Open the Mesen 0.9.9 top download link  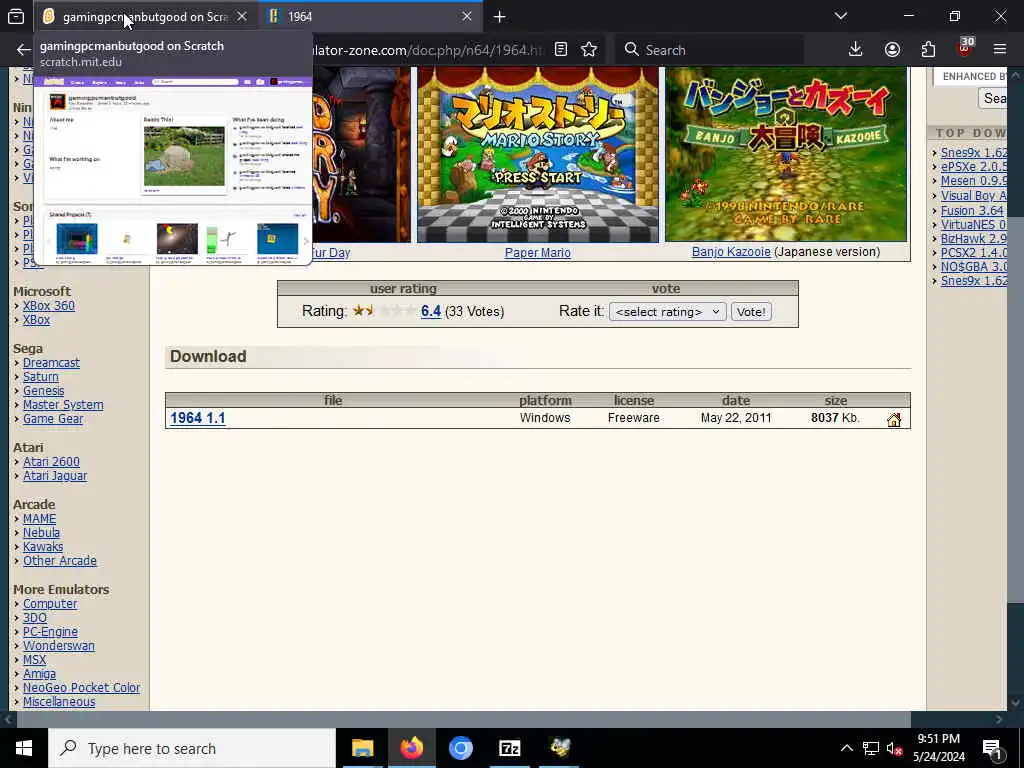(x=974, y=181)
